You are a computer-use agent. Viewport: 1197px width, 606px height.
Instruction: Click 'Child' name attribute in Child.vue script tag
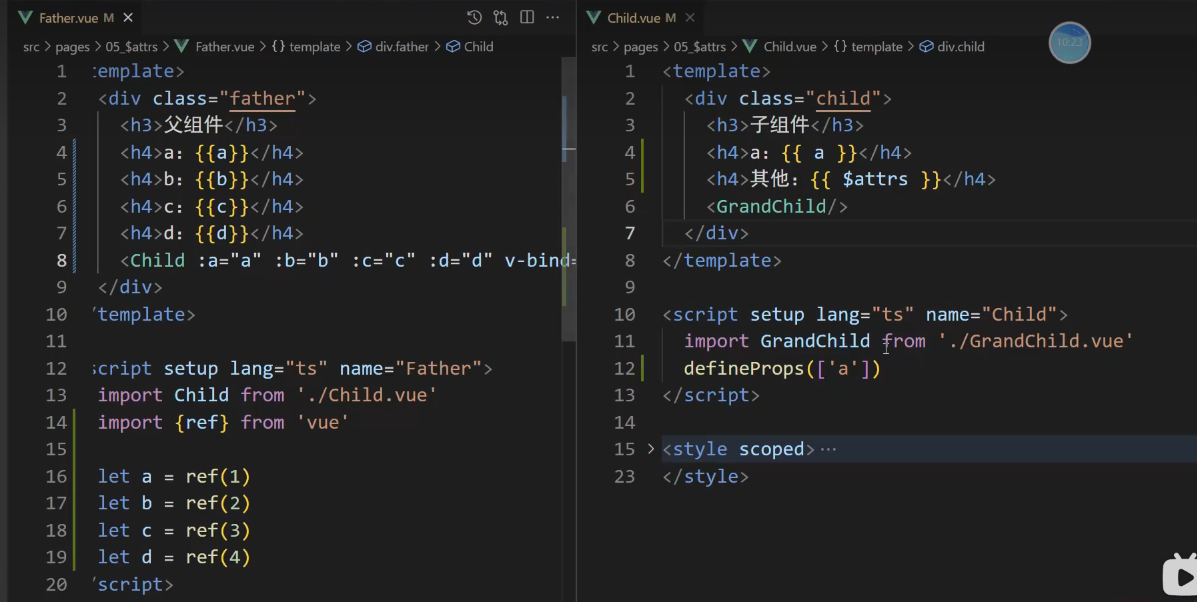coord(1019,314)
